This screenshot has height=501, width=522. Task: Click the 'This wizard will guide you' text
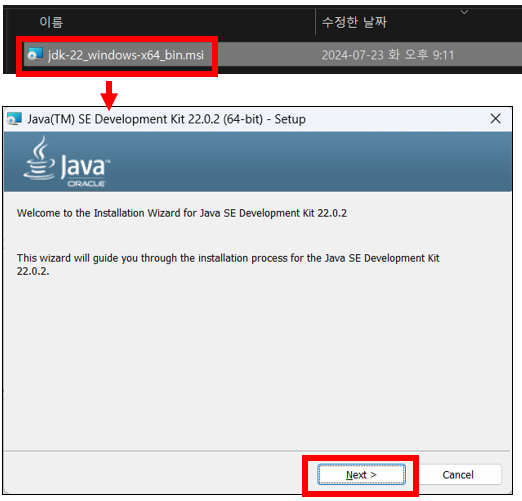(x=228, y=264)
